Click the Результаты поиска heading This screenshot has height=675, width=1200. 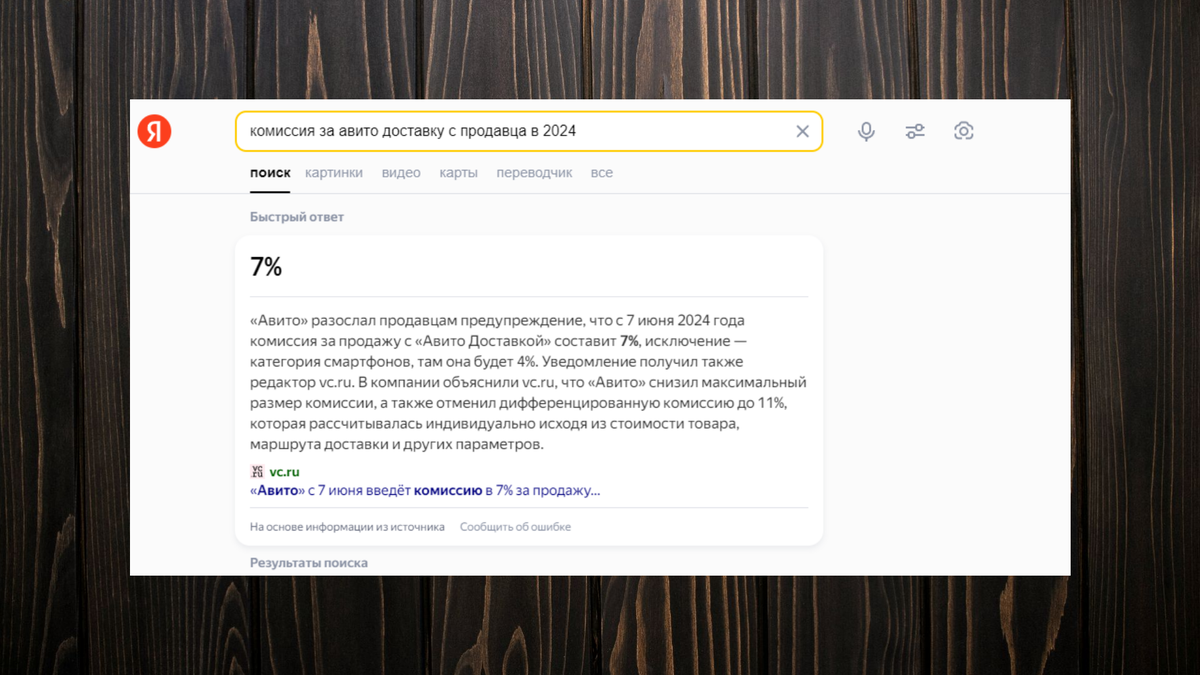pos(309,563)
